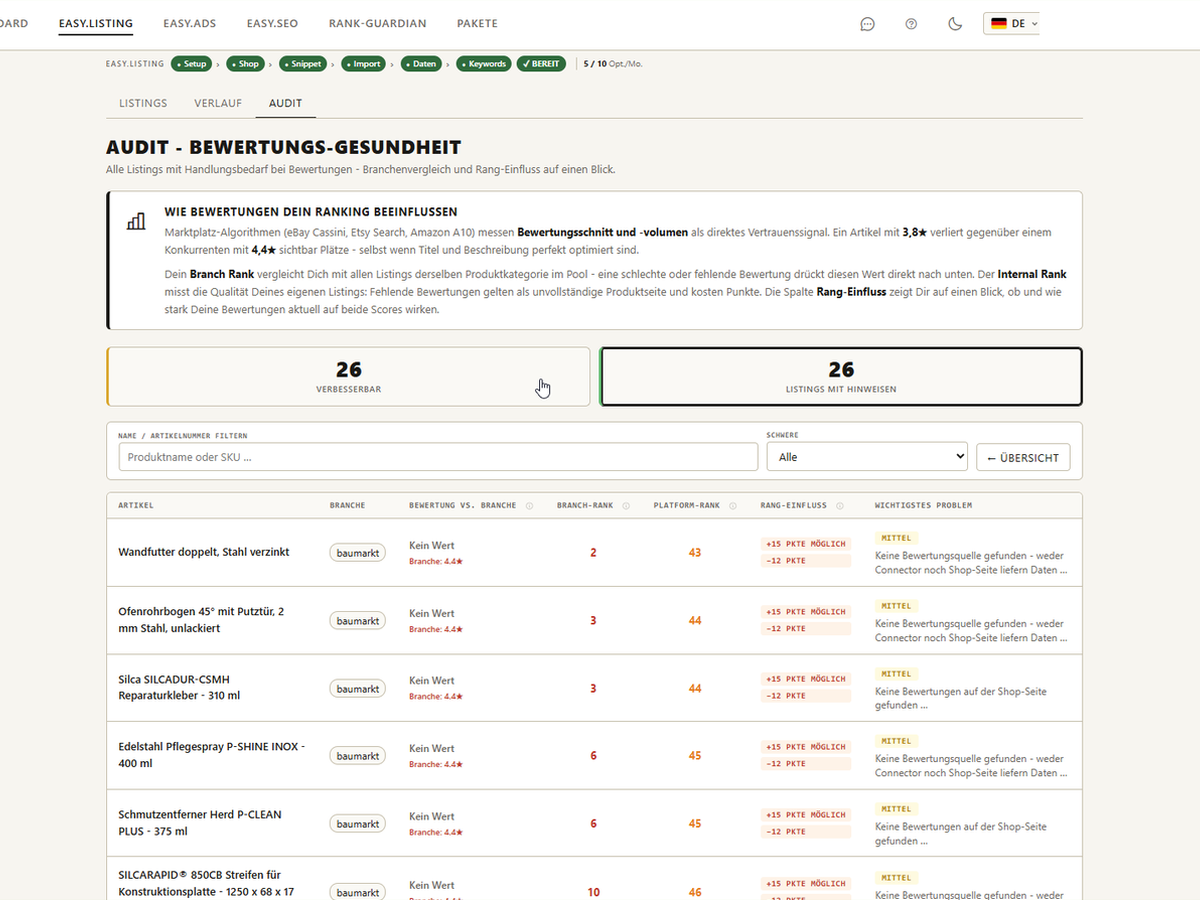The width and height of the screenshot is (1200, 900).
Task: Open the Schwere dropdown showing Alle
Action: [867, 457]
